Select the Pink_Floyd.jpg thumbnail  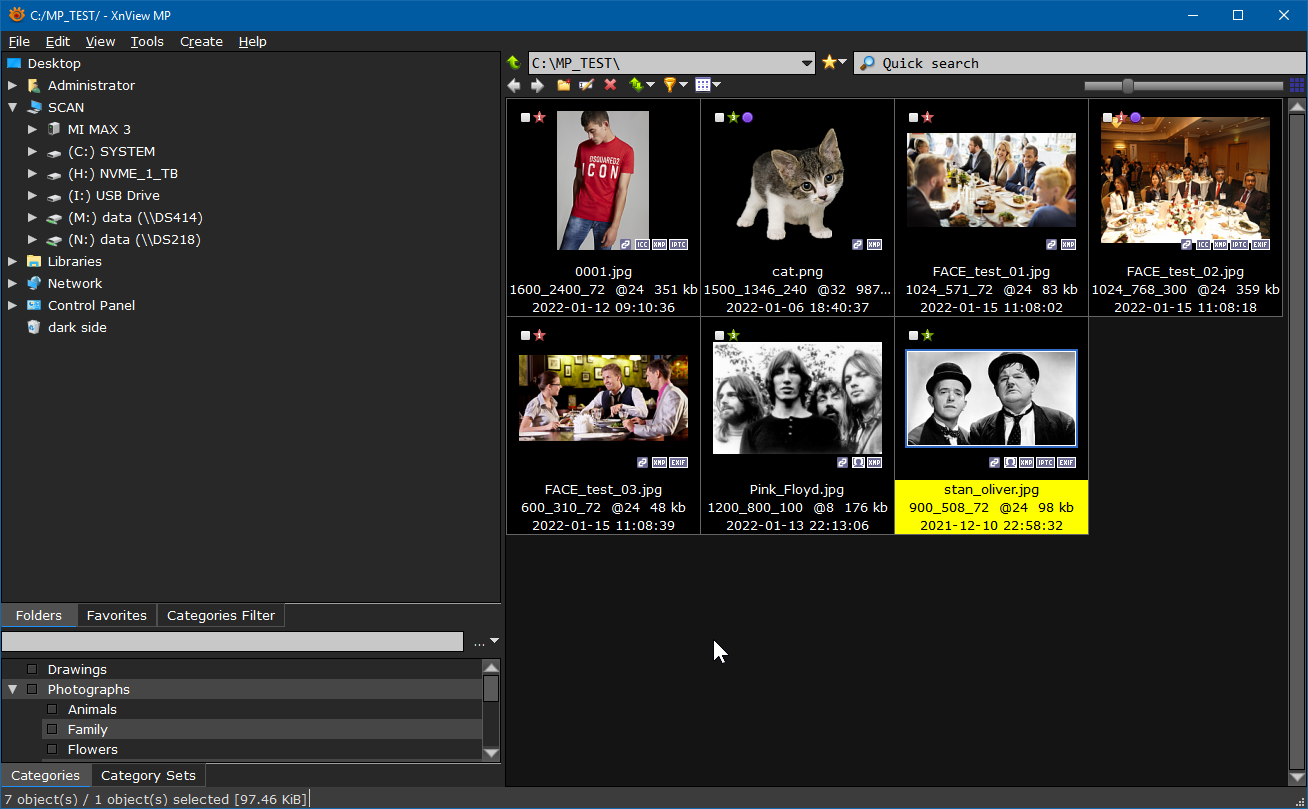click(797, 398)
